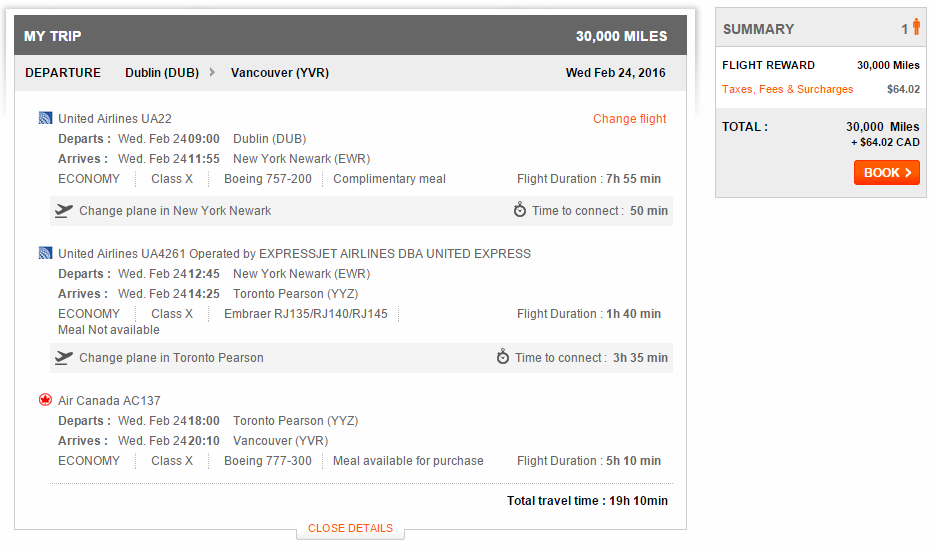
Task: Click the United Airlines logo beside UA4261
Action: pos(45,253)
